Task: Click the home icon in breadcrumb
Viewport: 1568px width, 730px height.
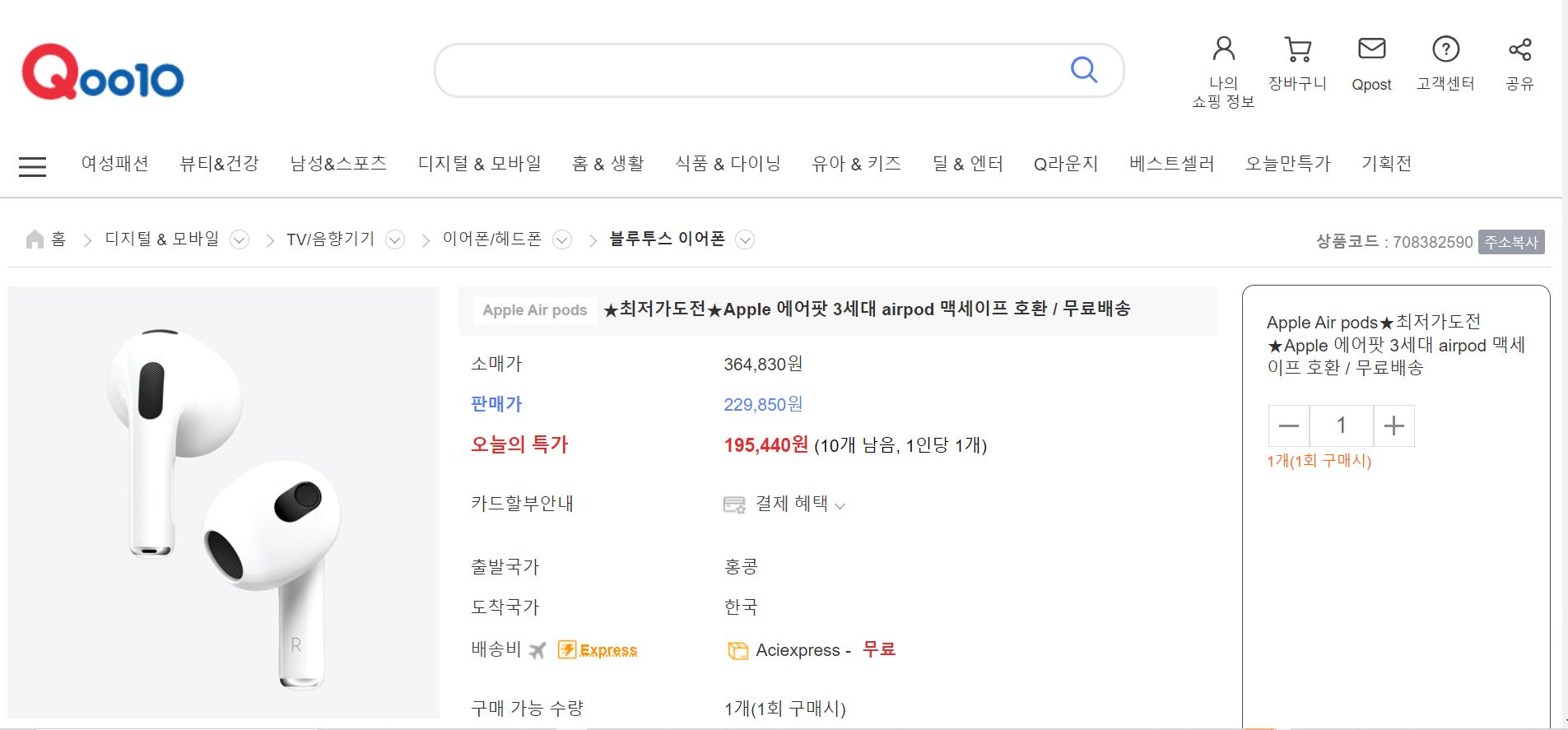Action: pos(35,239)
